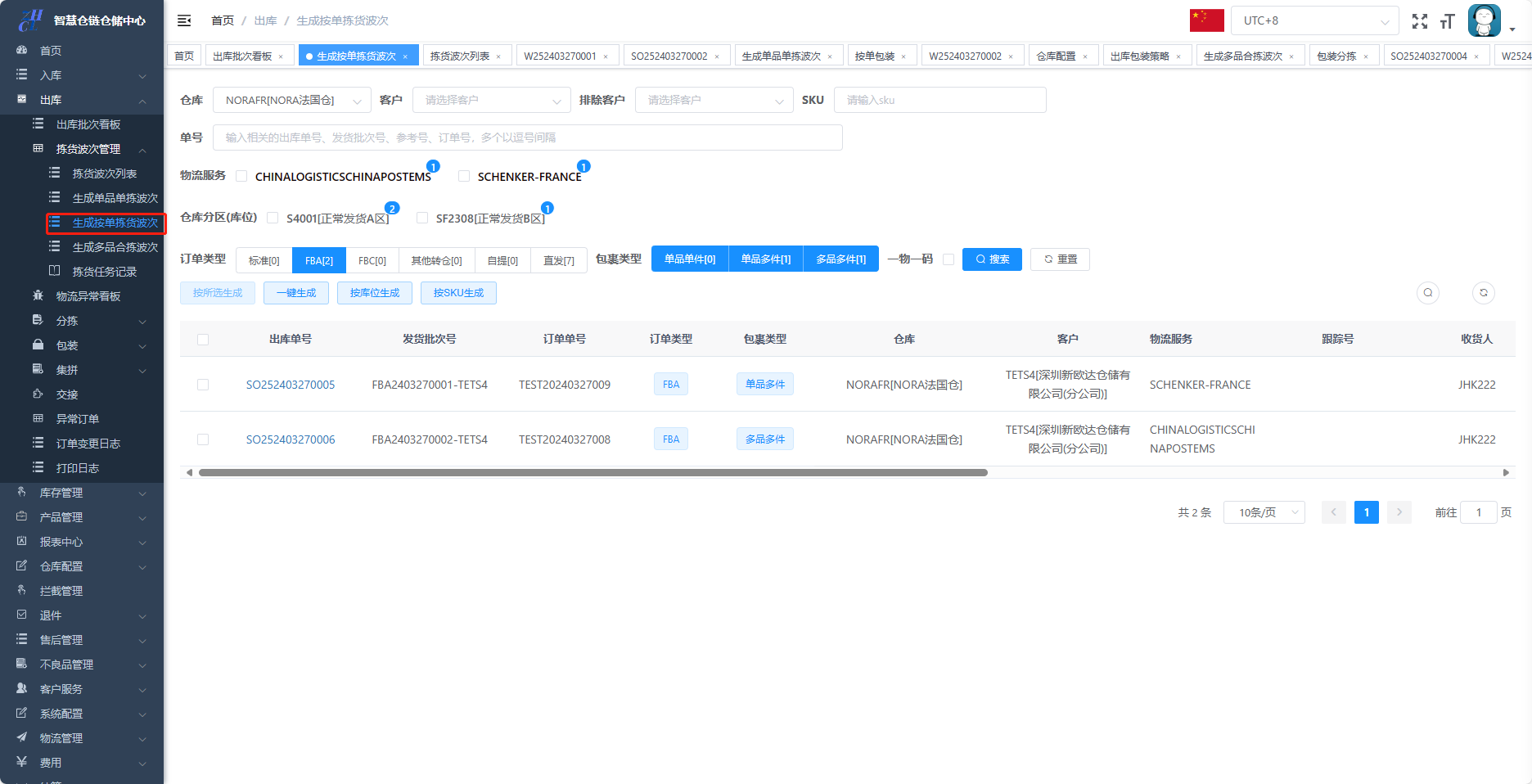Open order link SO252403270006
This screenshot has width=1532, height=784.
(291, 439)
